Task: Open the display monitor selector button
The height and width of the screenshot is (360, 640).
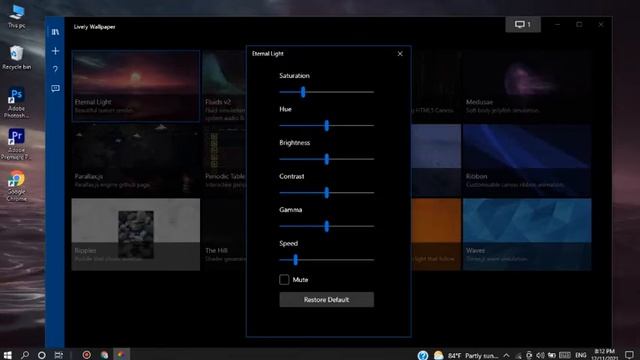Action: tap(523, 24)
